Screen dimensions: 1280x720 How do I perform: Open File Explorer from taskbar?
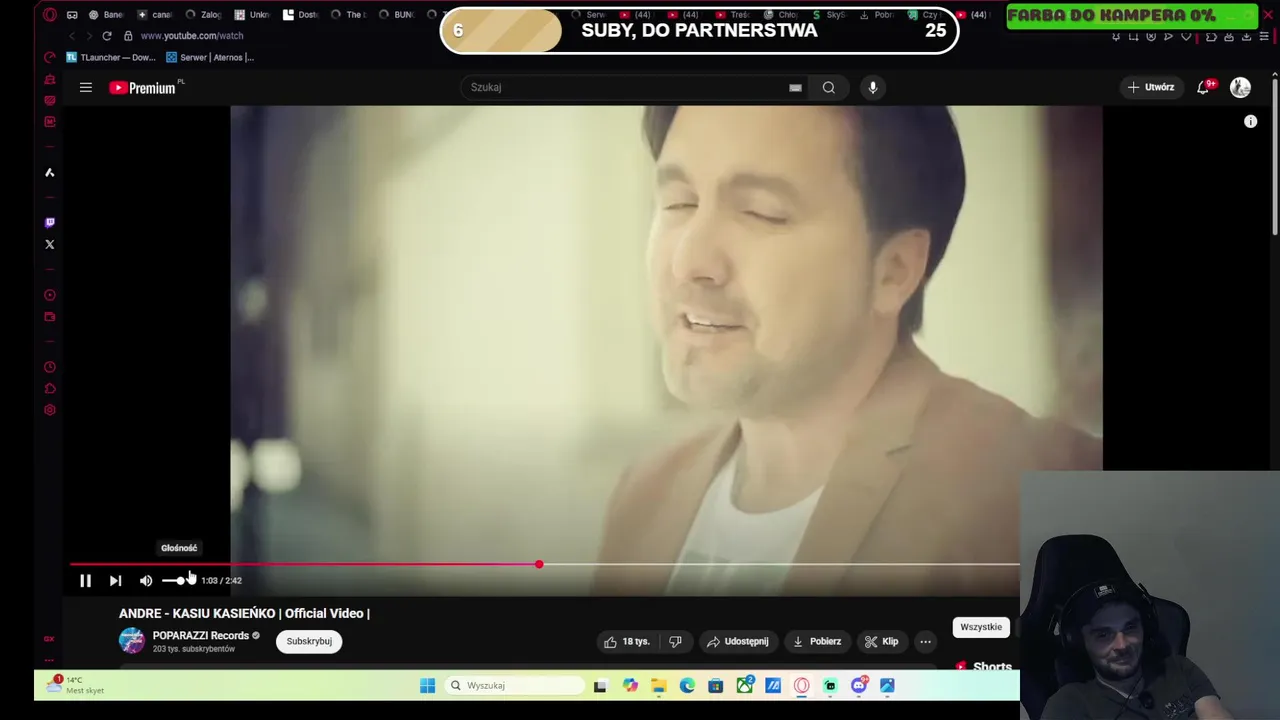click(x=658, y=686)
